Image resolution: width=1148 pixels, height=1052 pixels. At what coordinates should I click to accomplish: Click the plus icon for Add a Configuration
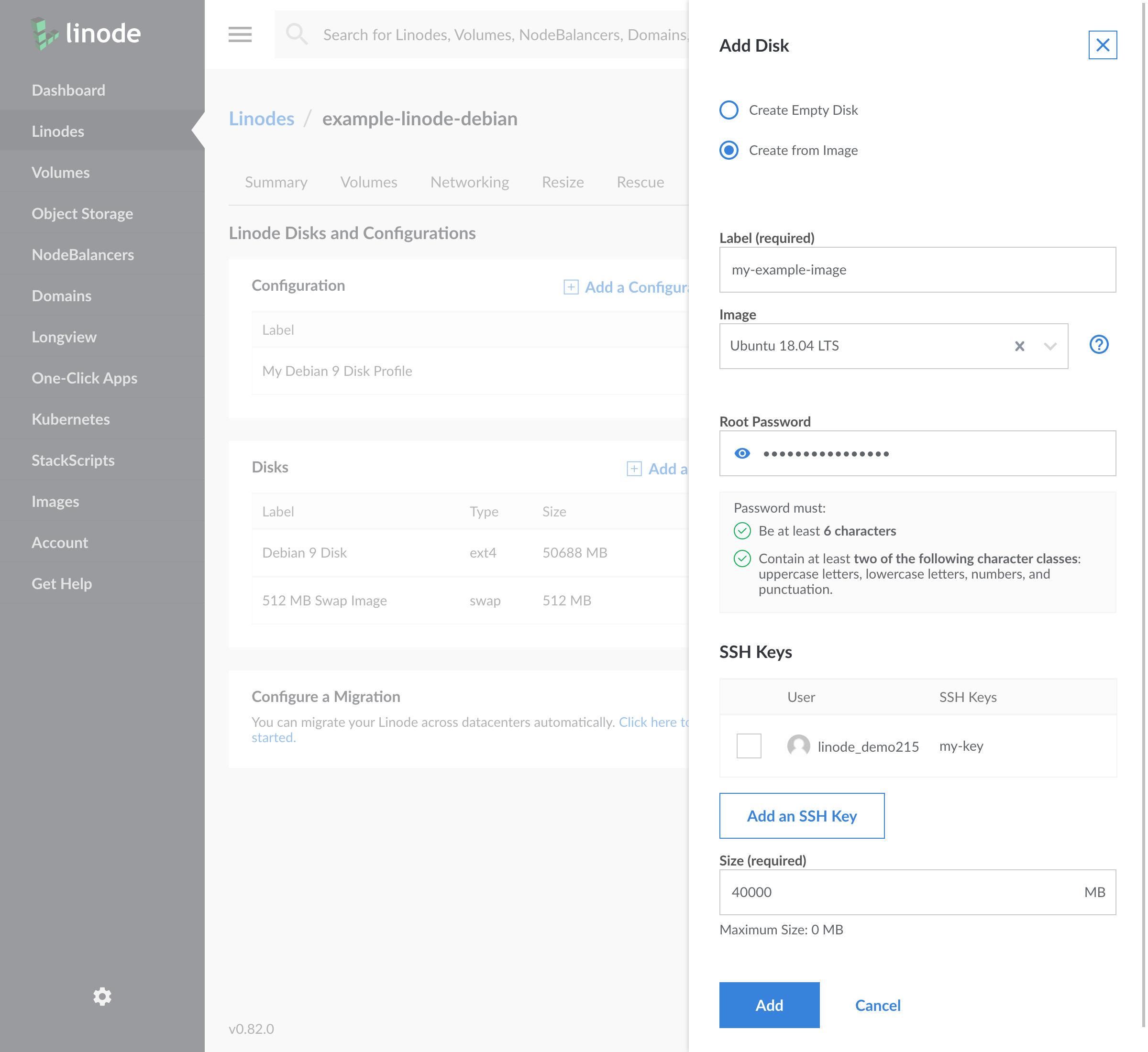[571, 287]
